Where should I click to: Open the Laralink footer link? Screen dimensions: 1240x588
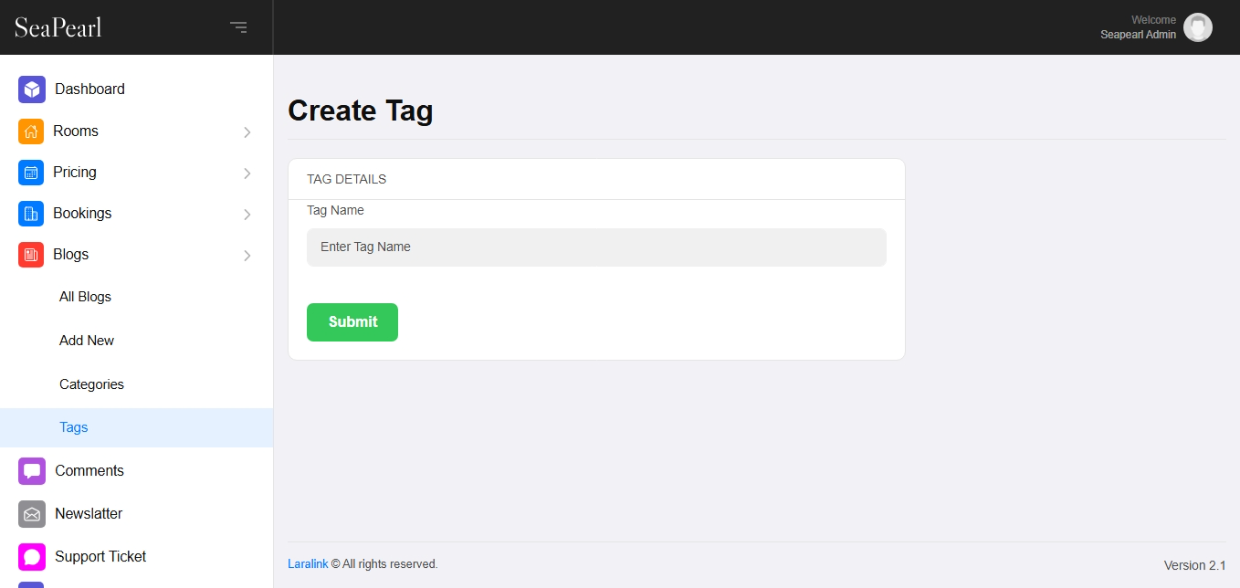tap(307, 564)
